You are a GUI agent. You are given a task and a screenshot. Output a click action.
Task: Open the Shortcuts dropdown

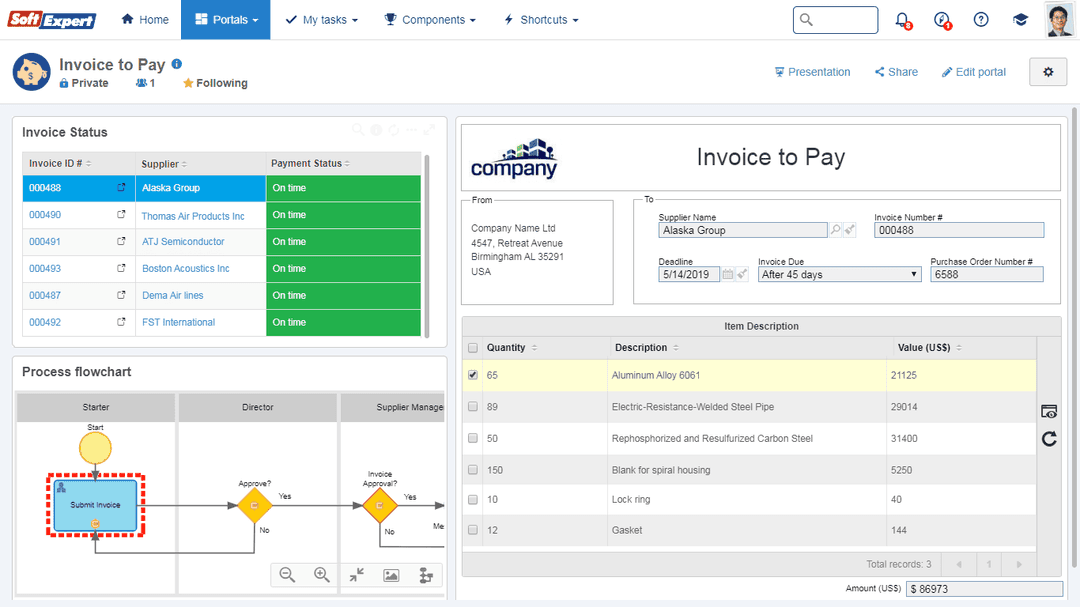pyautogui.click(x=540, y=19)
